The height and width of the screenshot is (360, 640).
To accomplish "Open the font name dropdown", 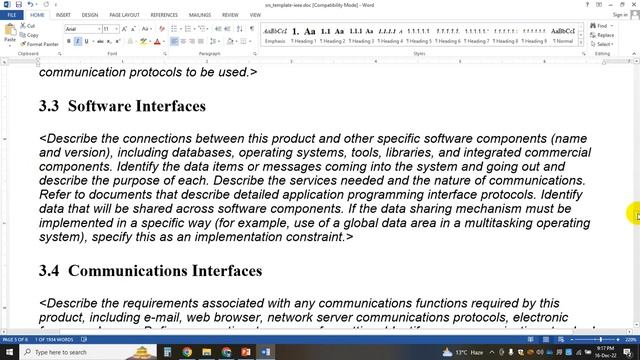I will coord(99,29).
